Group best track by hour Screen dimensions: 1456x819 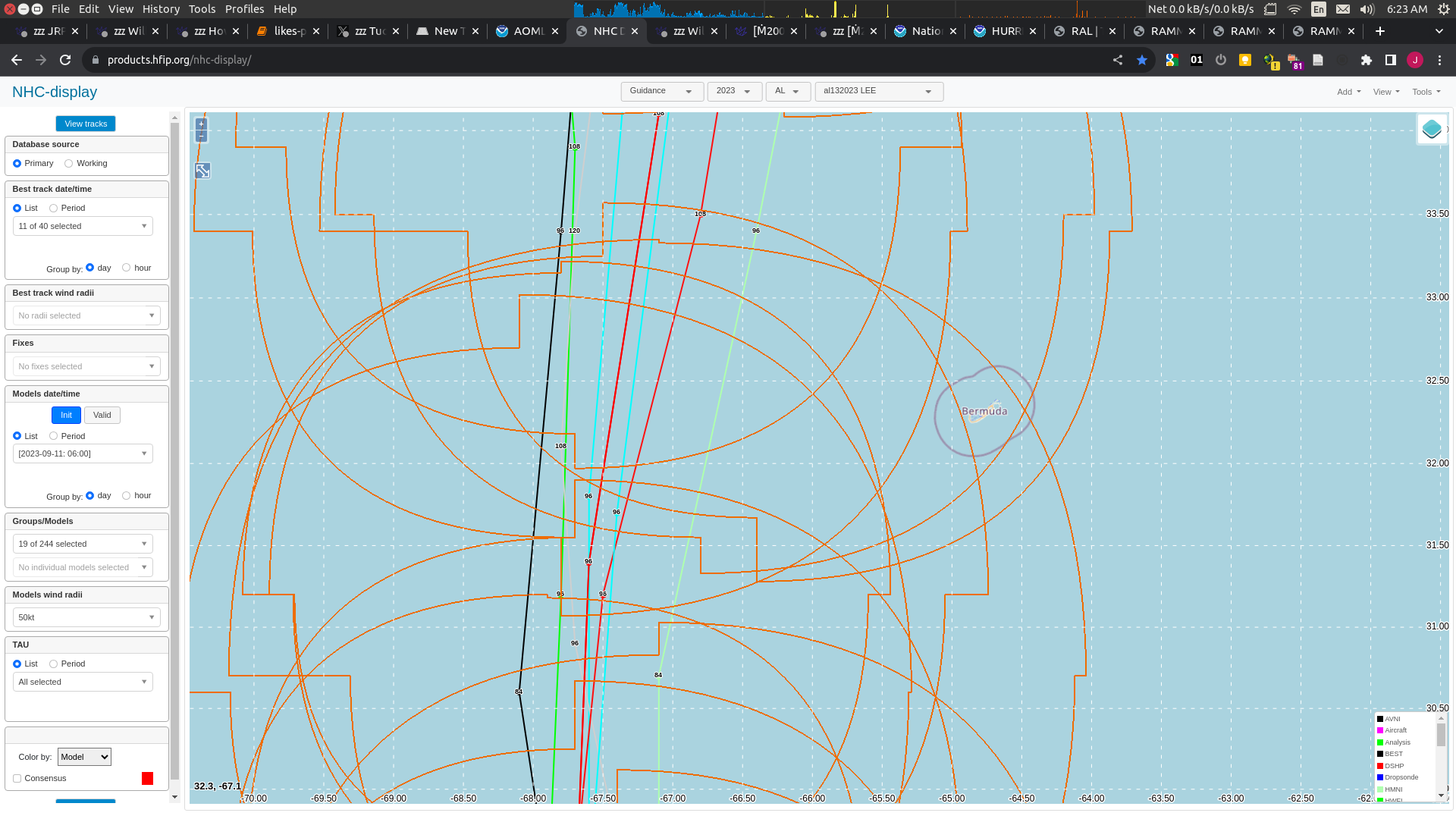[x=127, y=268]
